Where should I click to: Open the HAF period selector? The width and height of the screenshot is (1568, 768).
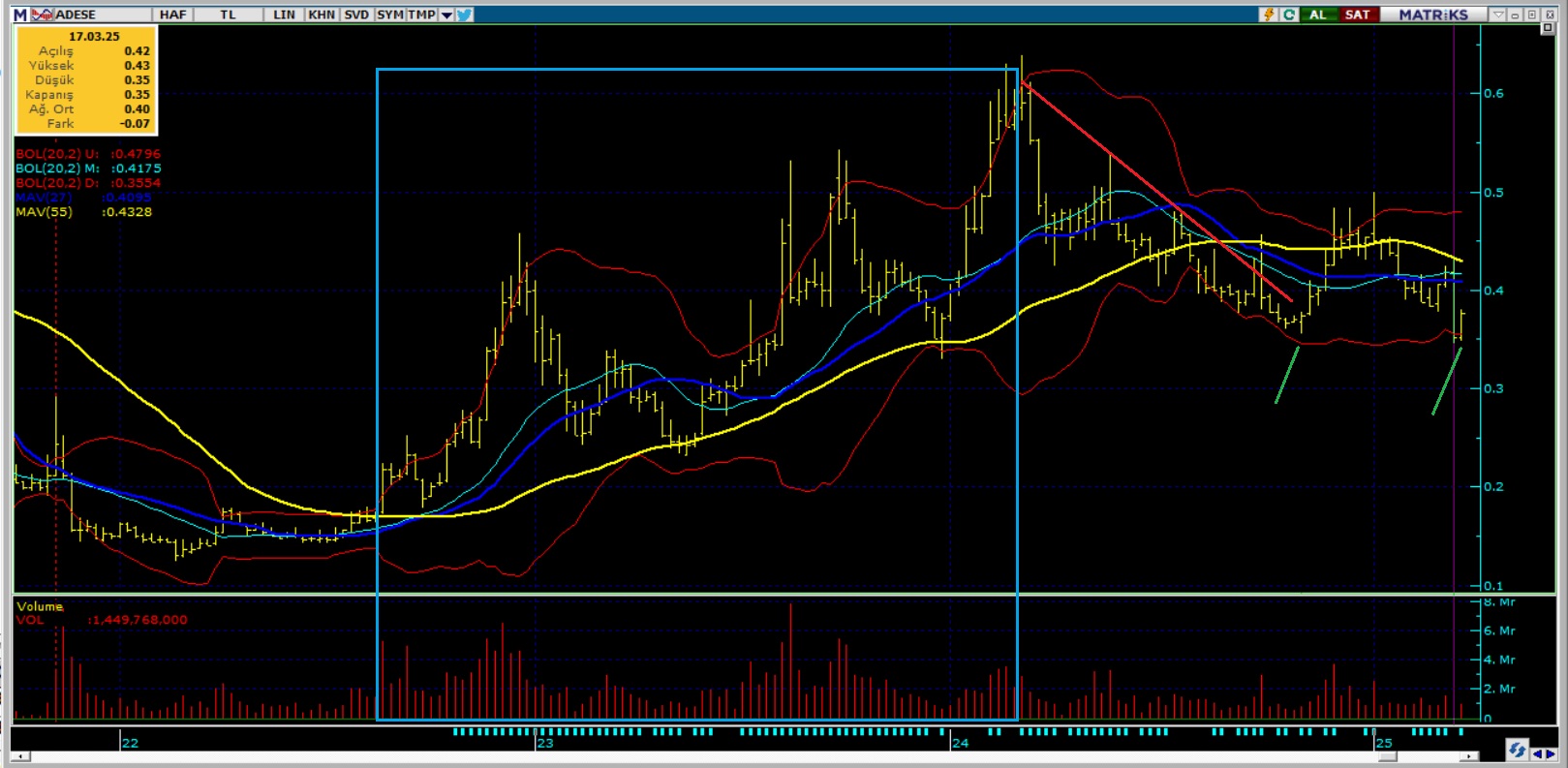click(172, 15)
